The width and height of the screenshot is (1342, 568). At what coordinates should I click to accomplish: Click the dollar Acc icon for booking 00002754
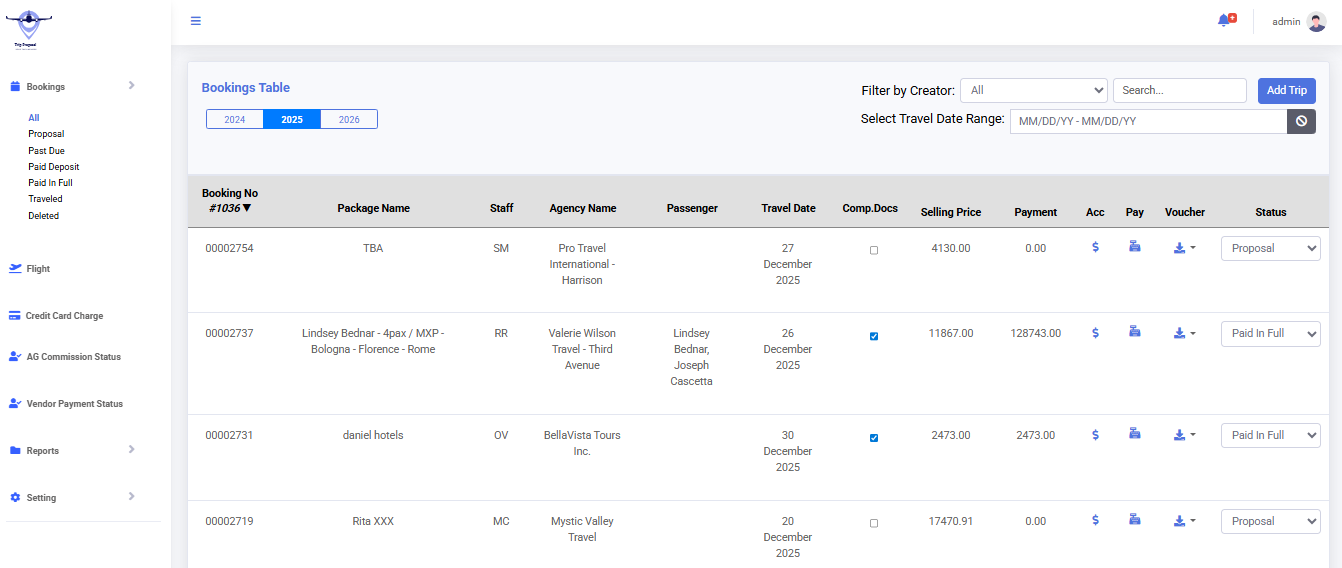1095,247
